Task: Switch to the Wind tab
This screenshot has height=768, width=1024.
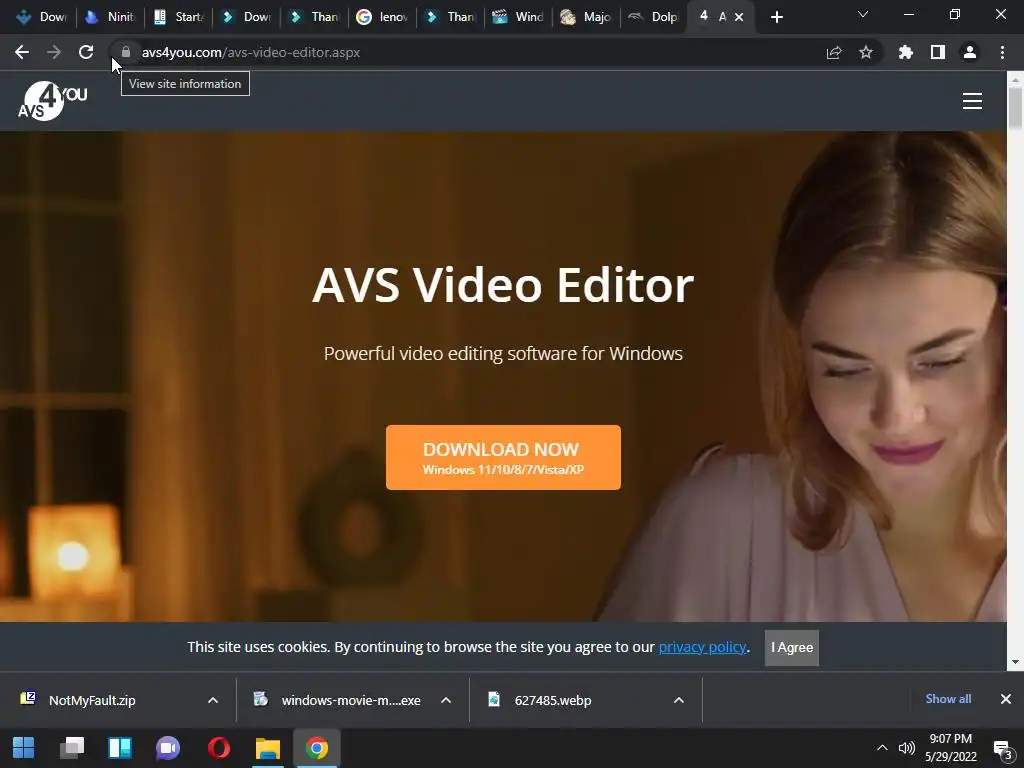Action: tap(519, 17)
